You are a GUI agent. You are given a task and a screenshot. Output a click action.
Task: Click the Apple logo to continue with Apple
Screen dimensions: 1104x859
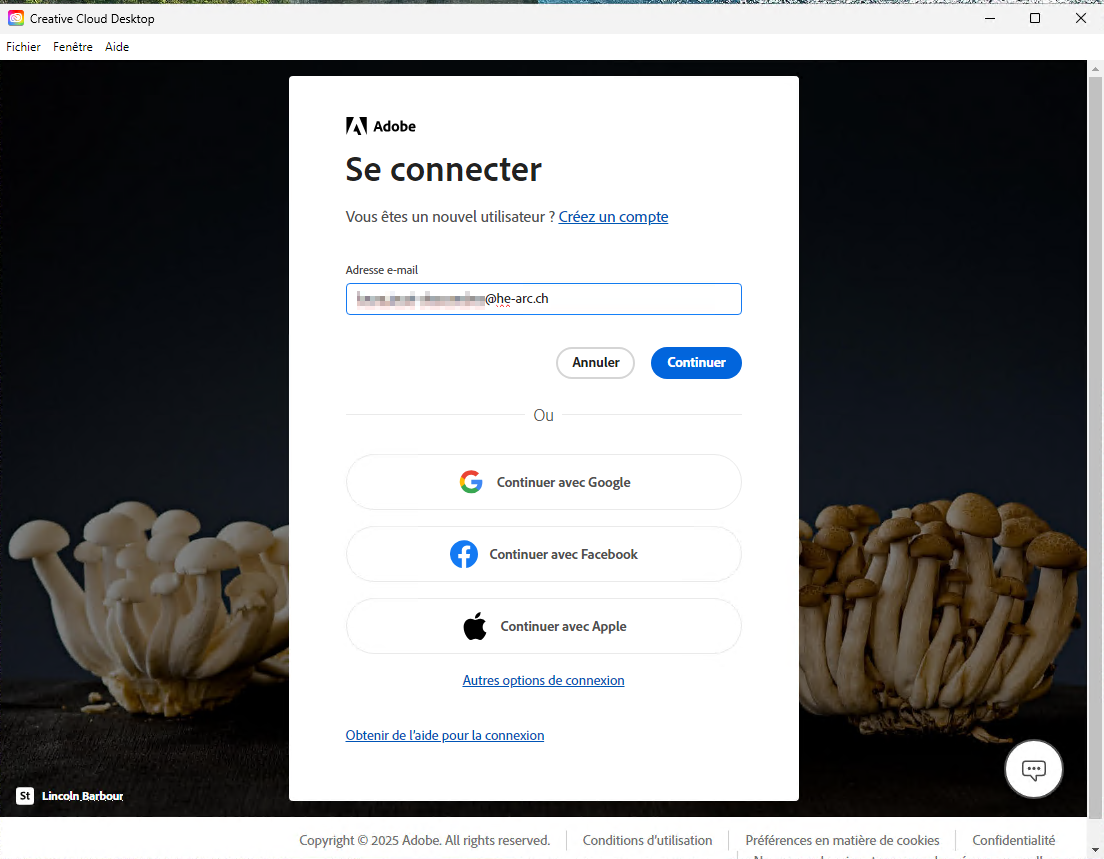[475, 626]
